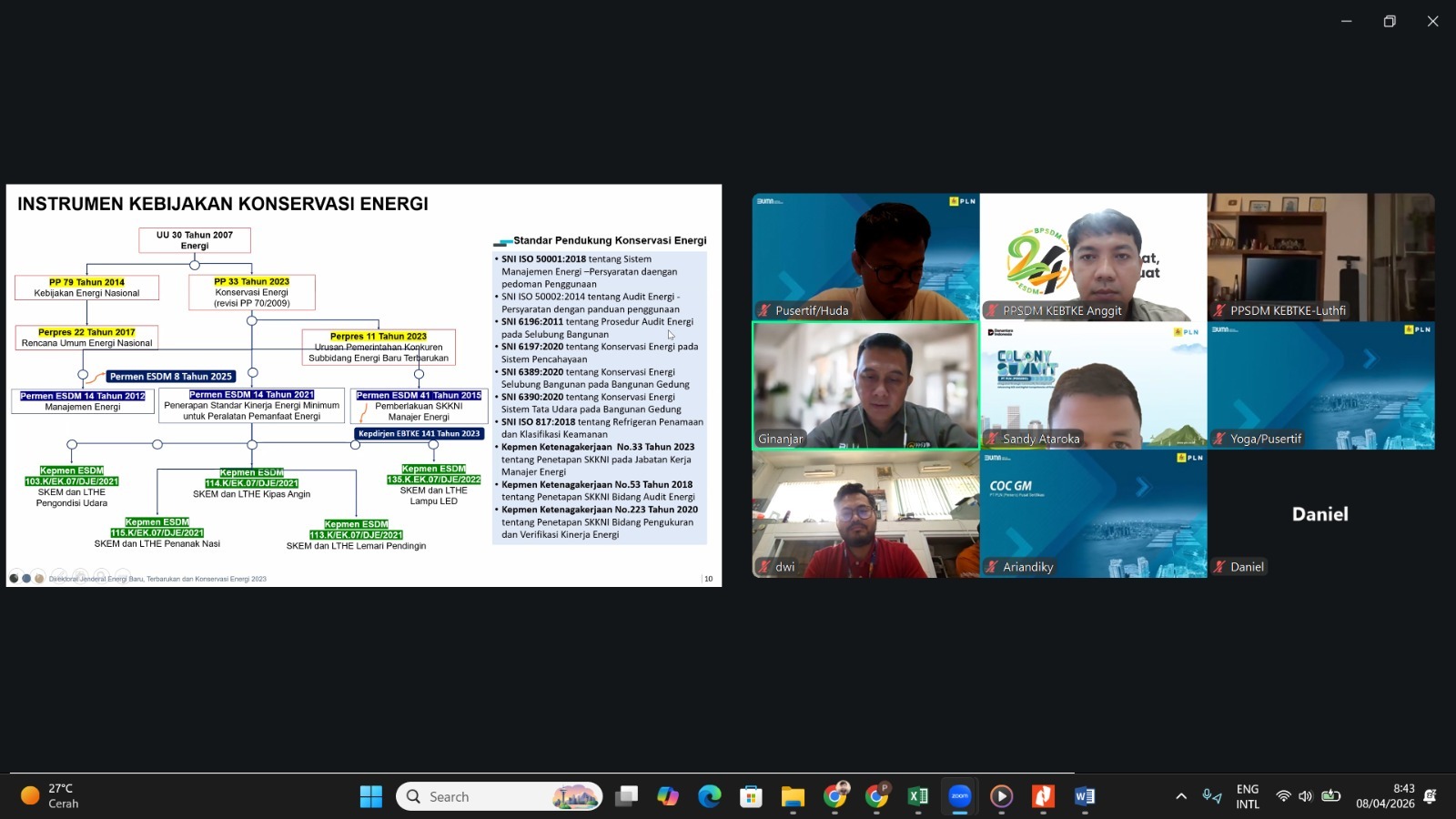Image resolution: width=1456 pixels, height=819 pixels.
Task: Expand hidden system tray icons chevron
Action: pos(1181,796)
